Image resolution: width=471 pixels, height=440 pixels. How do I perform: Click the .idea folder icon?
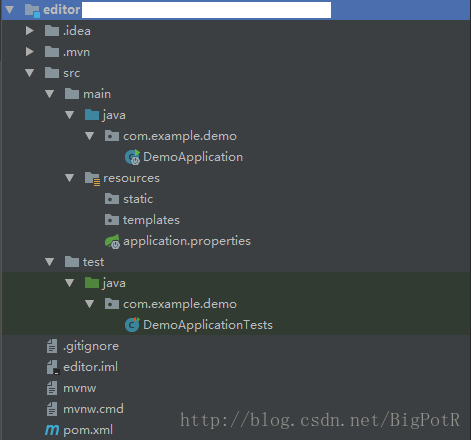[x=52, y=31]
